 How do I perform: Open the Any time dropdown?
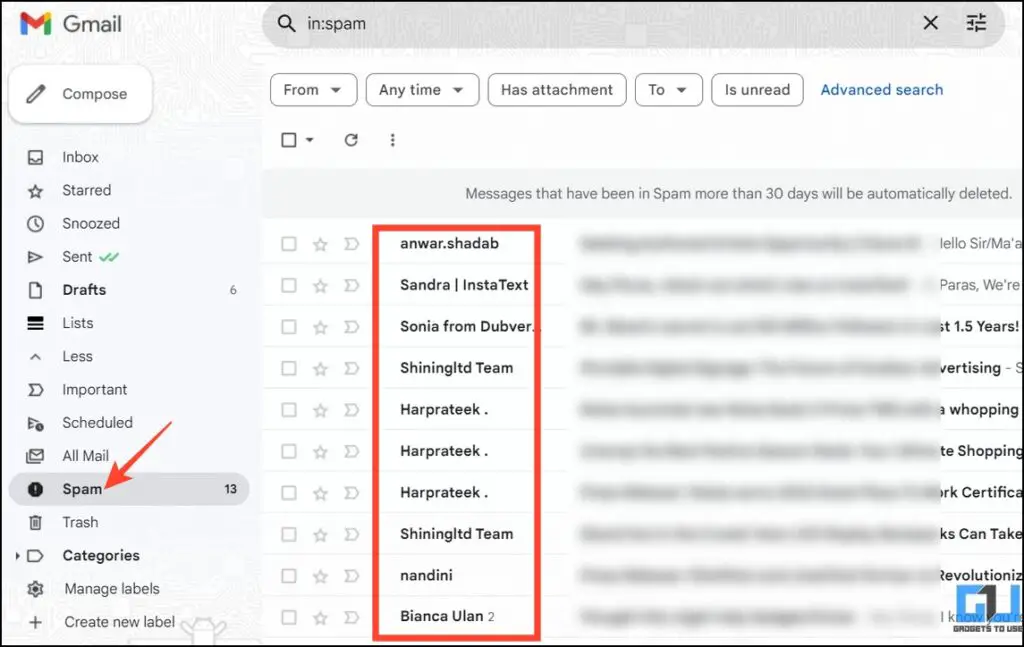coord(422,89)
